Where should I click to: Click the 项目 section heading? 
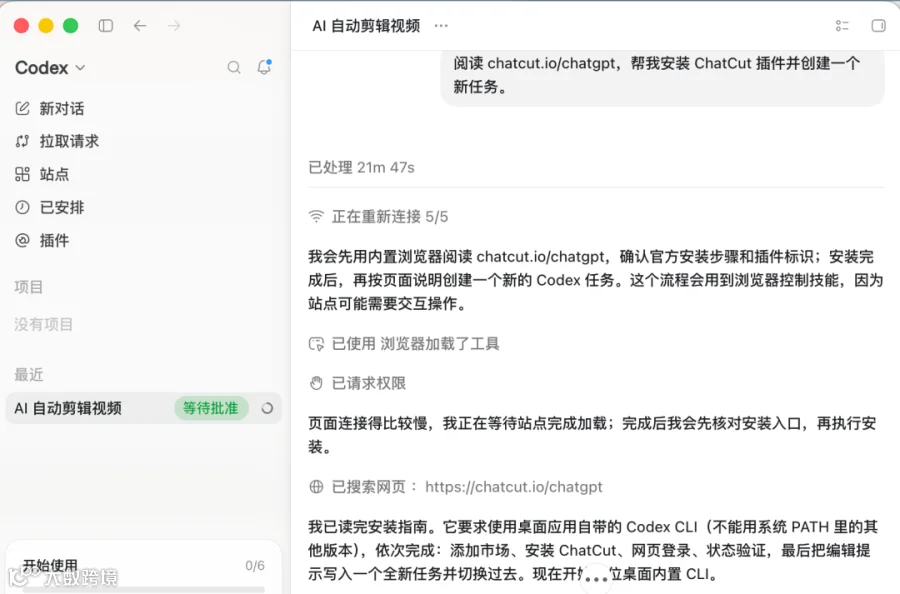(x=29, y=286)
